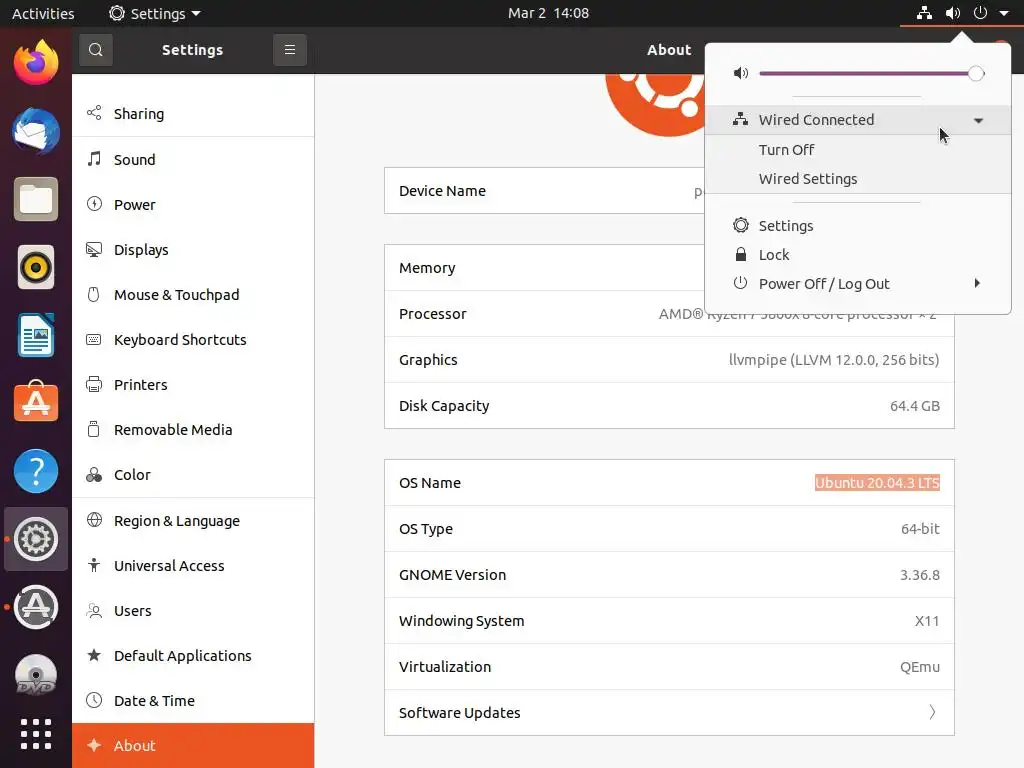Click Wired Connected menu entry

click(x=857, y=120)
